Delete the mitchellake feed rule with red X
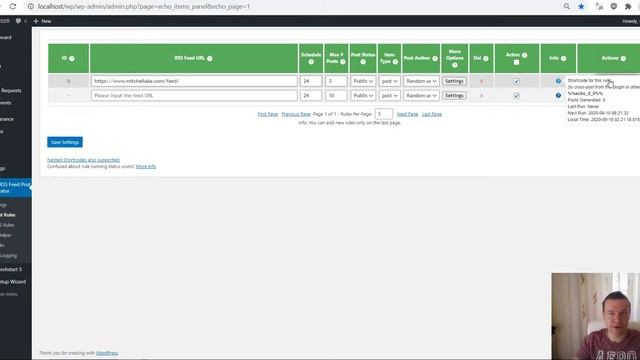The width and height of the screenshot is (640, 360). coord(482,81)
